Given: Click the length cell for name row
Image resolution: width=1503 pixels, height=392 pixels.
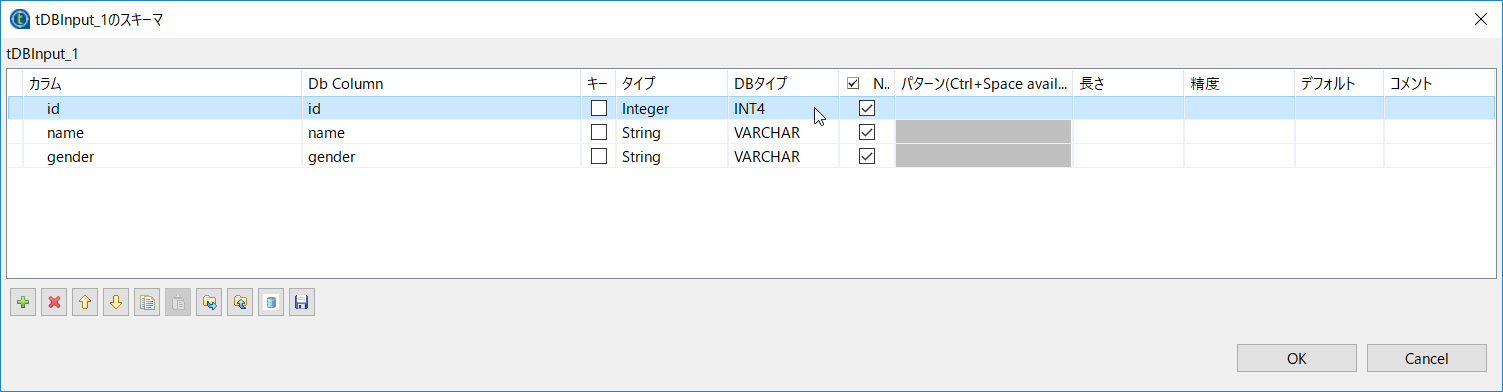Looking at the screenshot, I should pyautogui.click(x=1129, y=132).
